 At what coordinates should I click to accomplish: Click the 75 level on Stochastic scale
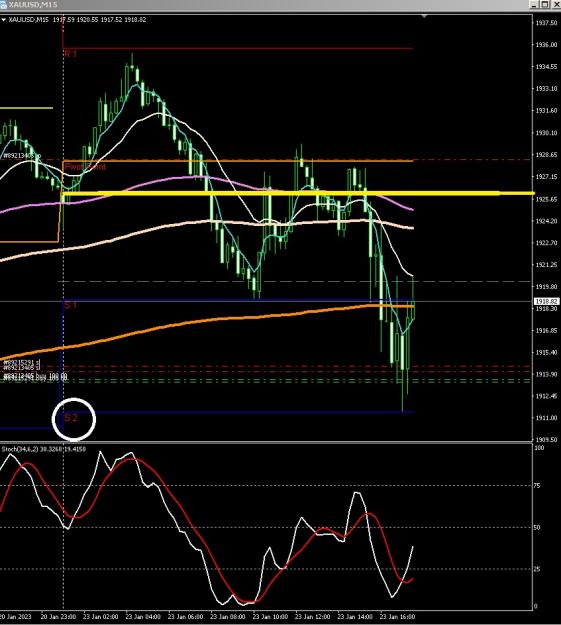(x=537, y=485)
